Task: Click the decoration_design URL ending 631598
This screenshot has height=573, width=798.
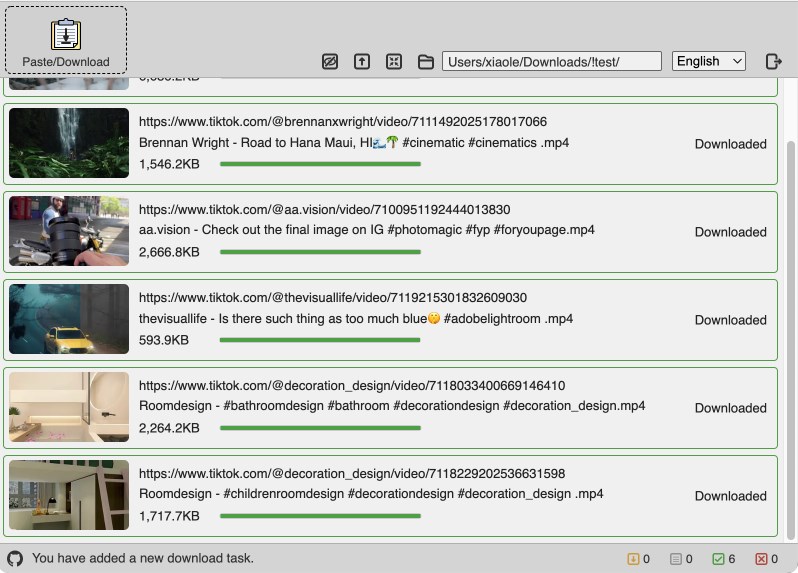Action: pos(352,474)
